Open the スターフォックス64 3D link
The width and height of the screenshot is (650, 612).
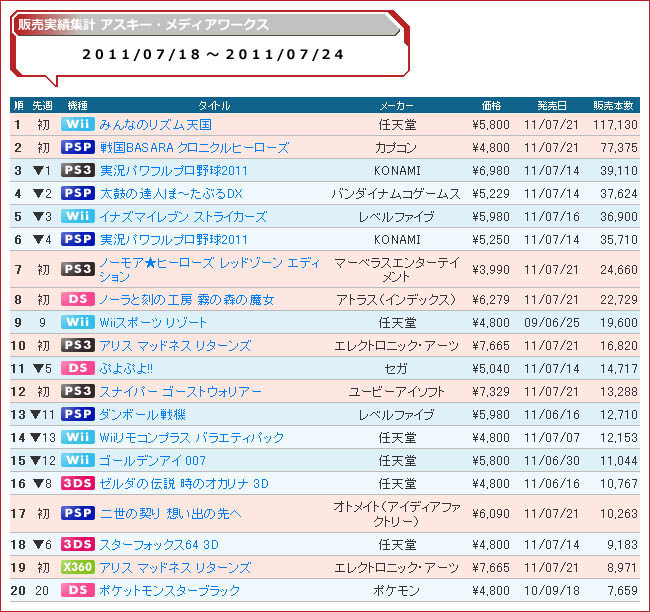[x=159, y=544]
